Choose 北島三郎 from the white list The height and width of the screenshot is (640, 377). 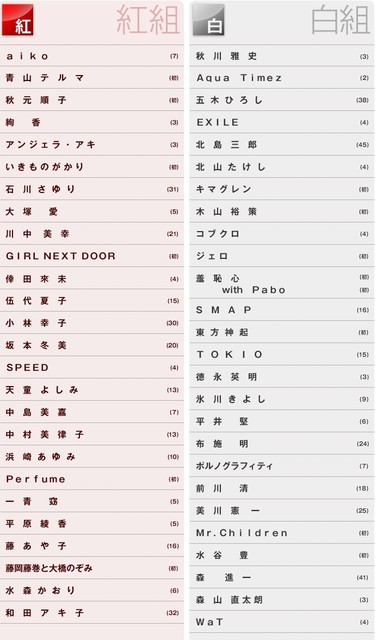282,144
